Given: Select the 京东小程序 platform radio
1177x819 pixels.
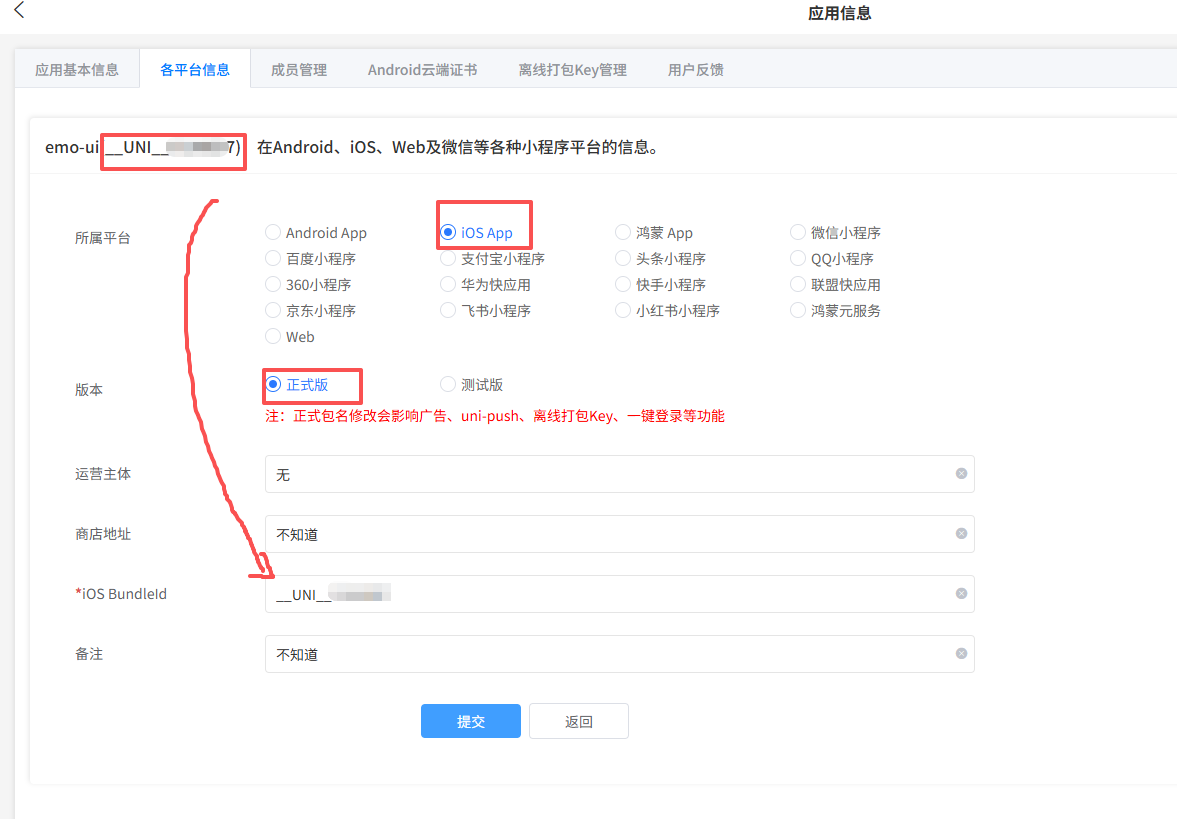Looking at the screenshot, I should coord(273,311).
